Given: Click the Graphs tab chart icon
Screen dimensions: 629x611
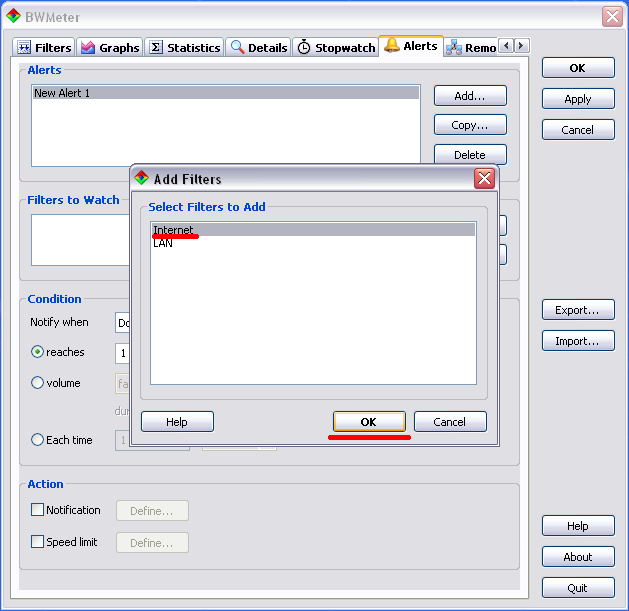Looking at the screenshot, I should tap(88, 48).
